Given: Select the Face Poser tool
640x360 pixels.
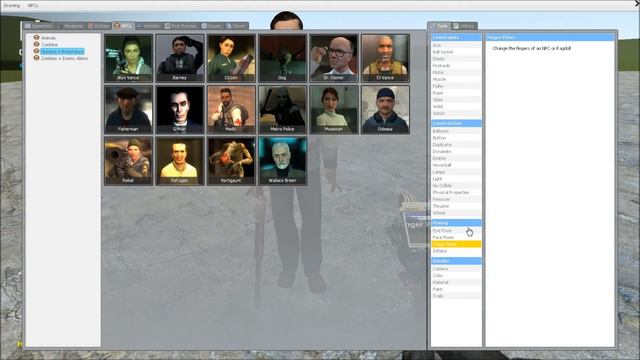Looking at the screenshot, I should pyautogui.click(x=456, y=237).
